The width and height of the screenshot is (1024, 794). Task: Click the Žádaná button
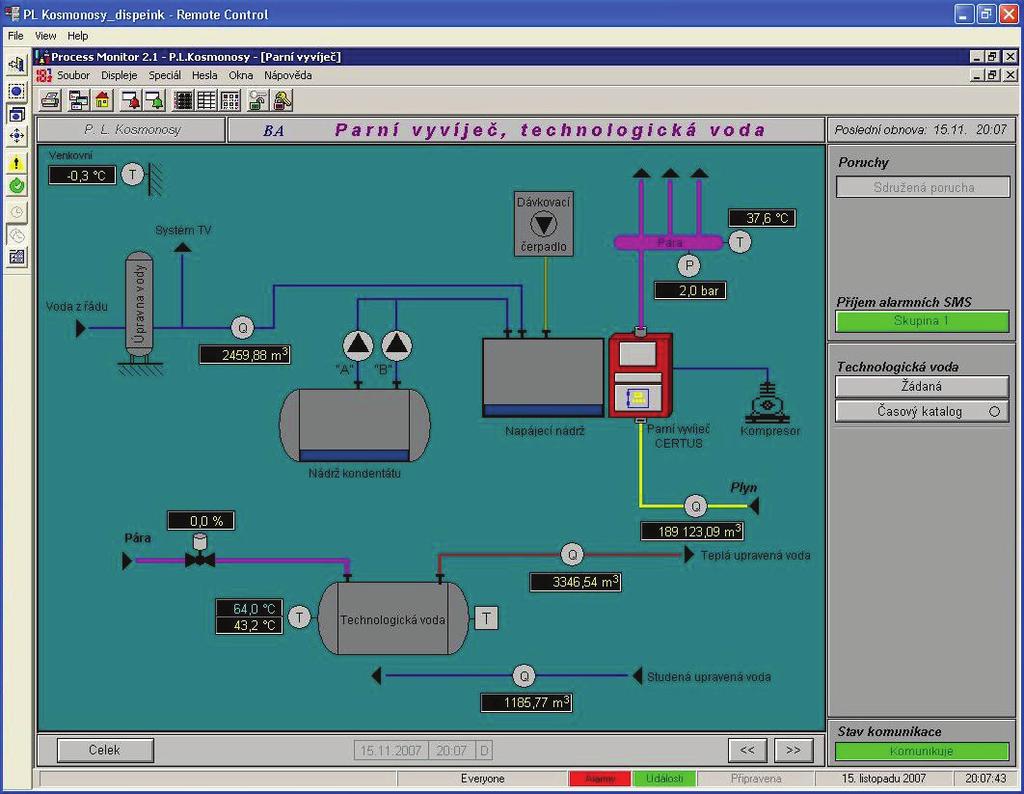(x=921, y=387)
